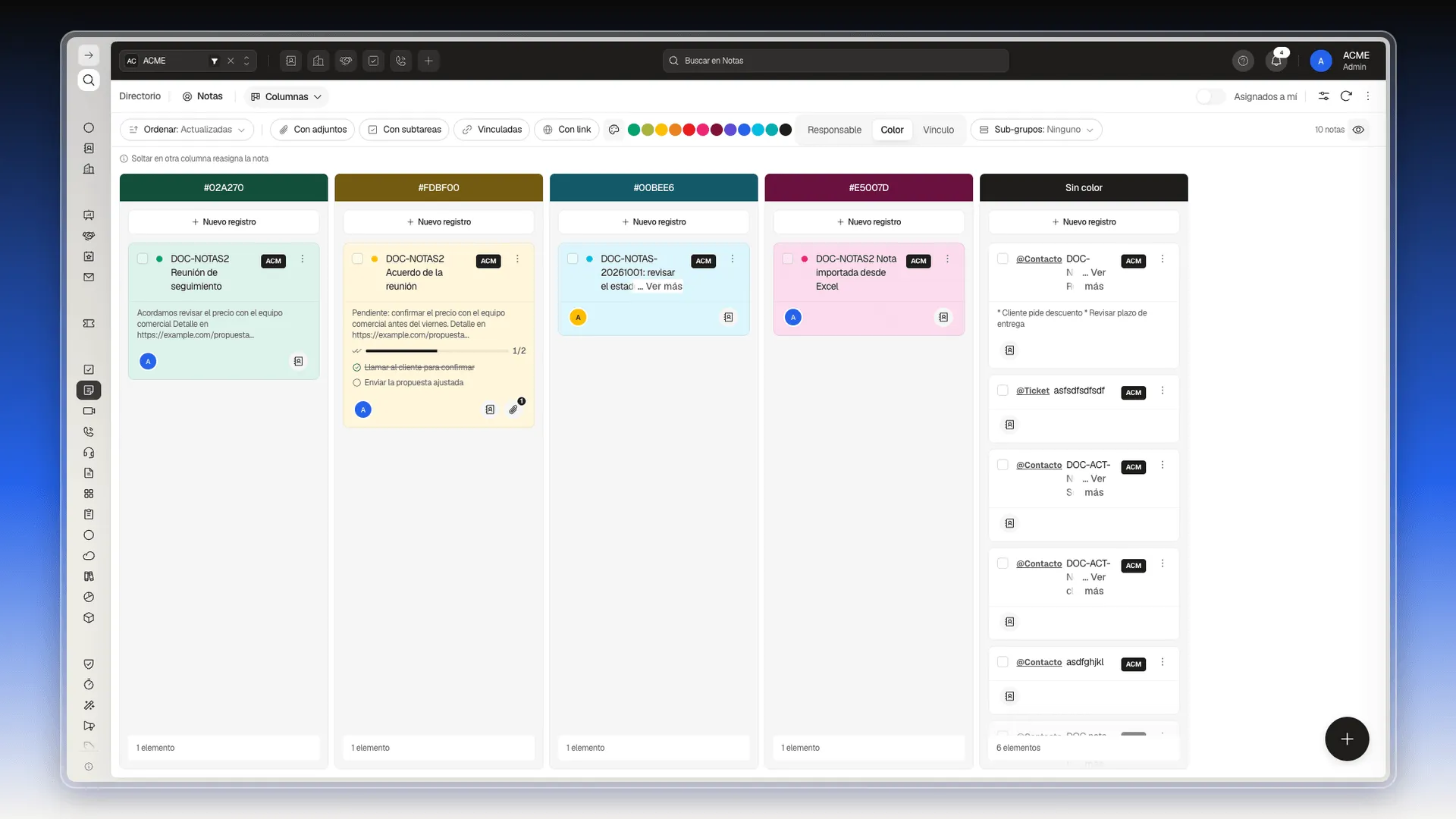Check the Reunión de seguimiento note checkbox

coord(143,259)
